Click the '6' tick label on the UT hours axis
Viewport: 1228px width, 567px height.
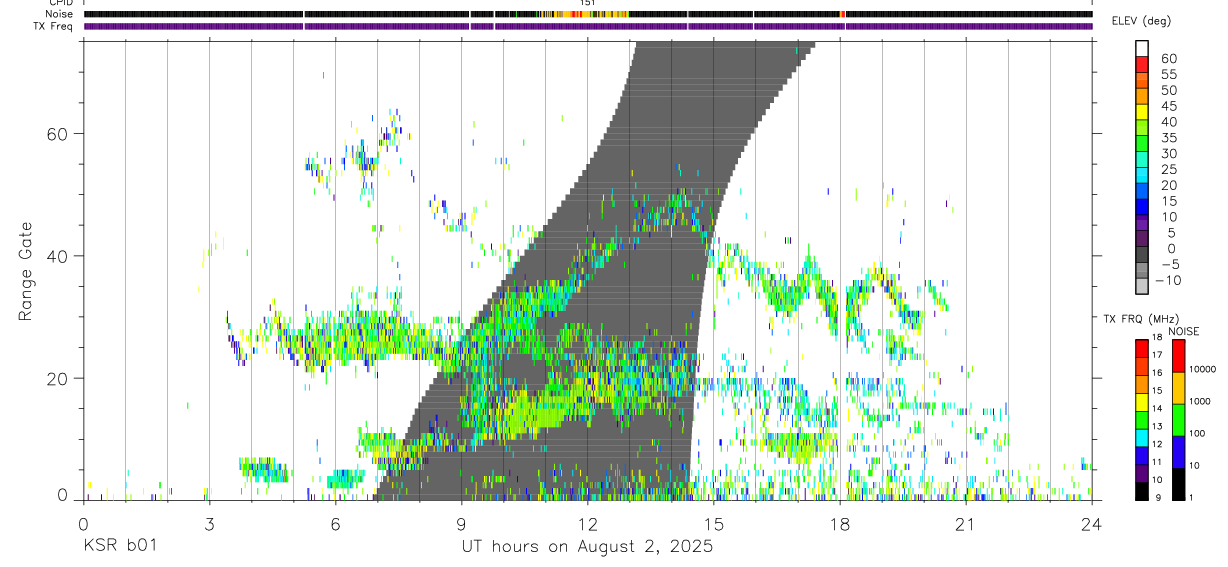click(335, 523)
